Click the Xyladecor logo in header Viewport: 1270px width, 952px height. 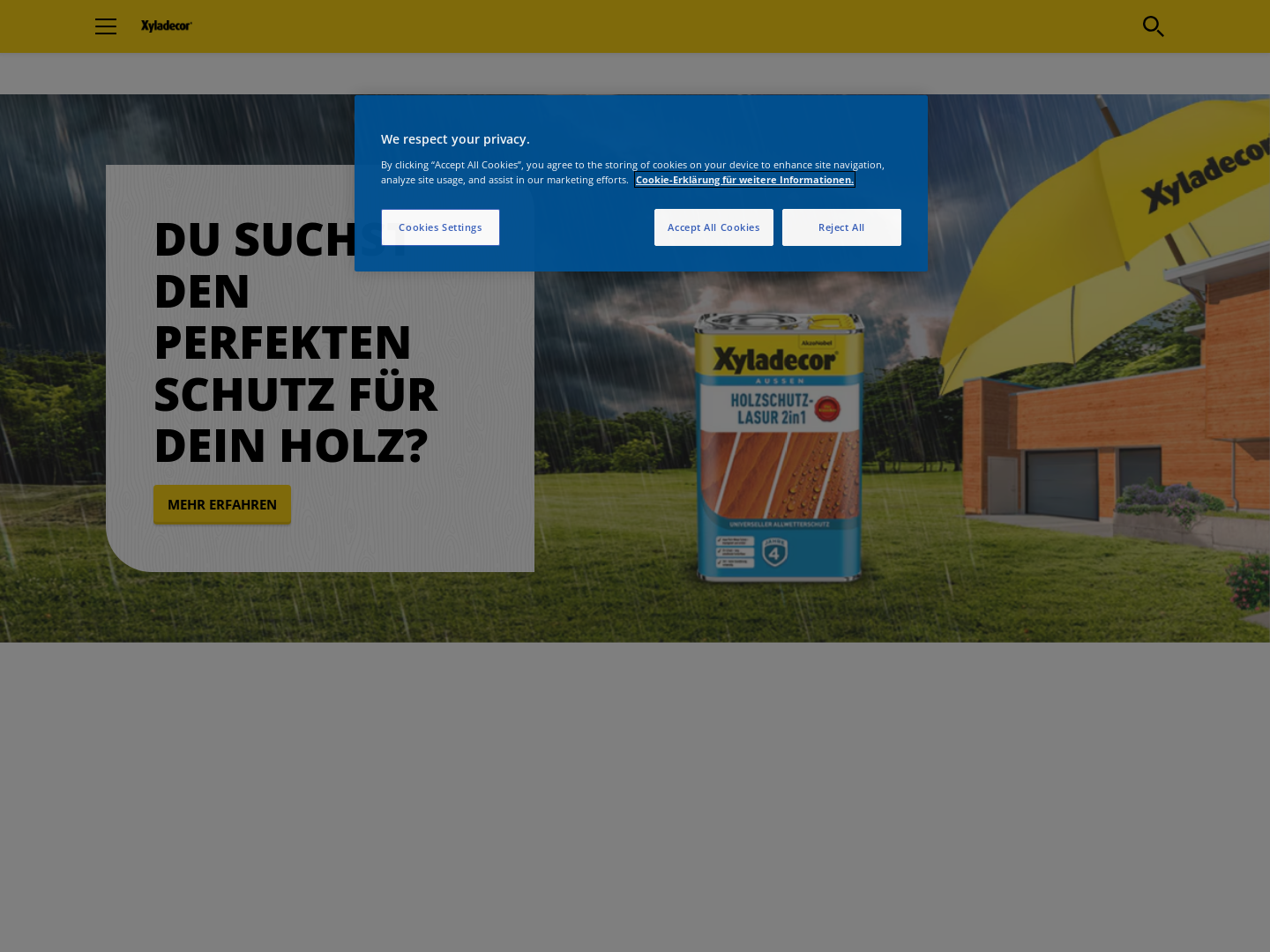click(x=167, y=26)
